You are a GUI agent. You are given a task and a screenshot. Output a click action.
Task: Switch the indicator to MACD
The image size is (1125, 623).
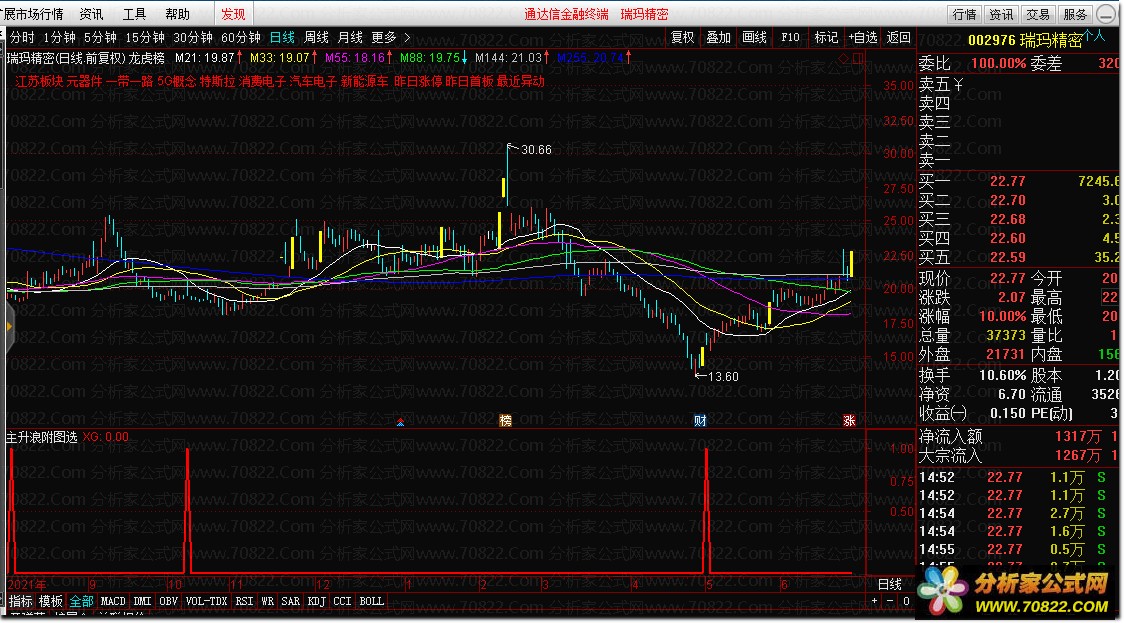coord(113,601)
